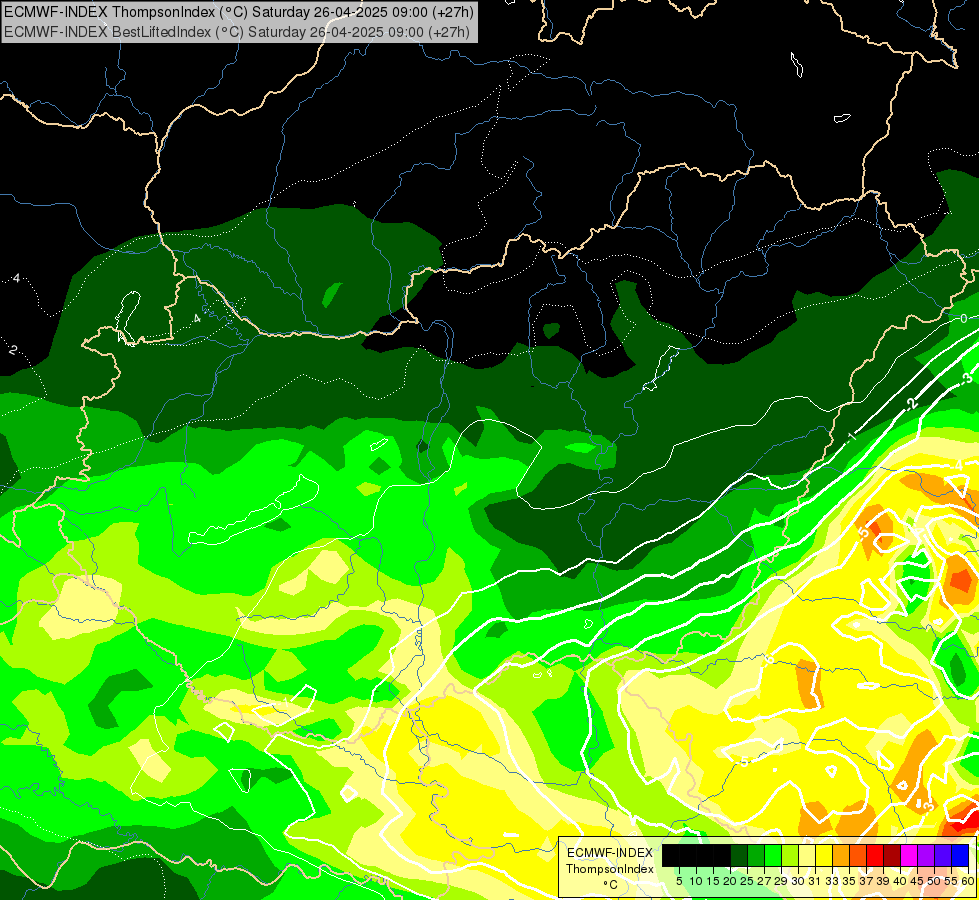Click the legend unit label °C
Viewport: 979px width, 900px height.
(x=611, y=885)
